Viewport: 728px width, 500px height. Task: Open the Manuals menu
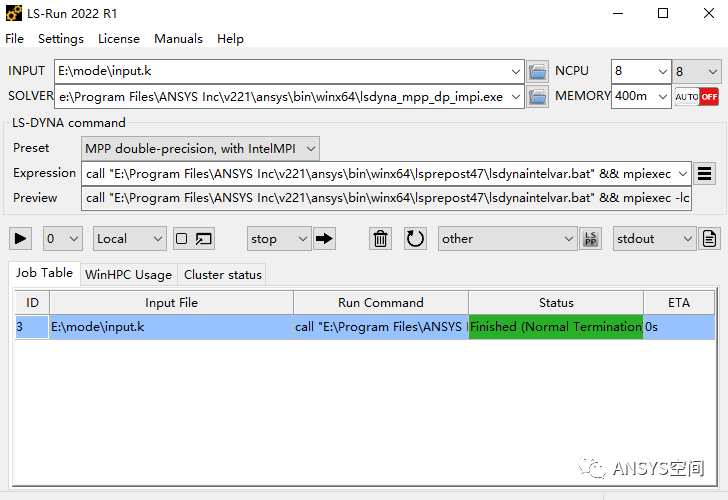pos(178,39)
